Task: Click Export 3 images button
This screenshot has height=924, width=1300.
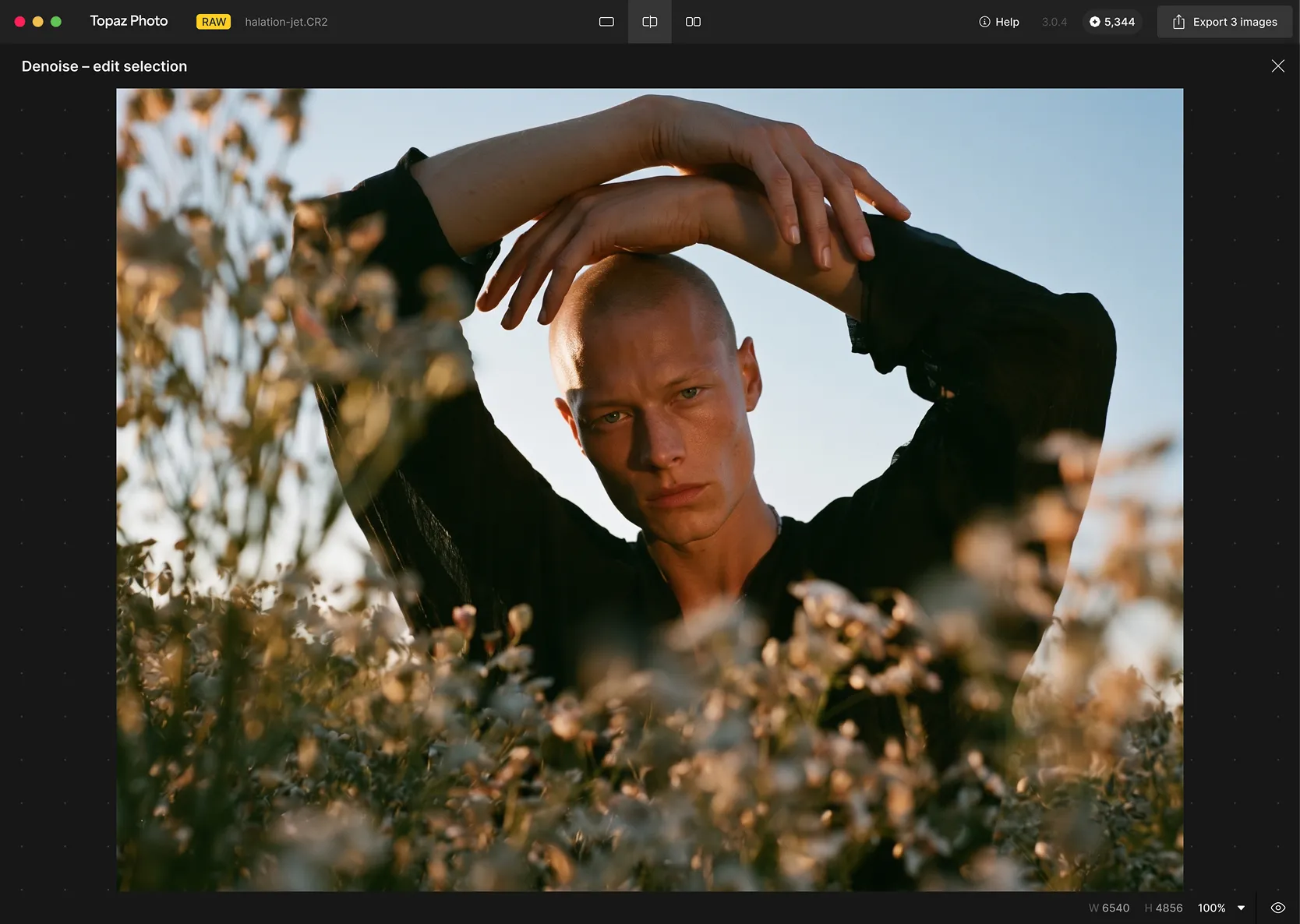Action: [x=1224, y=22]
